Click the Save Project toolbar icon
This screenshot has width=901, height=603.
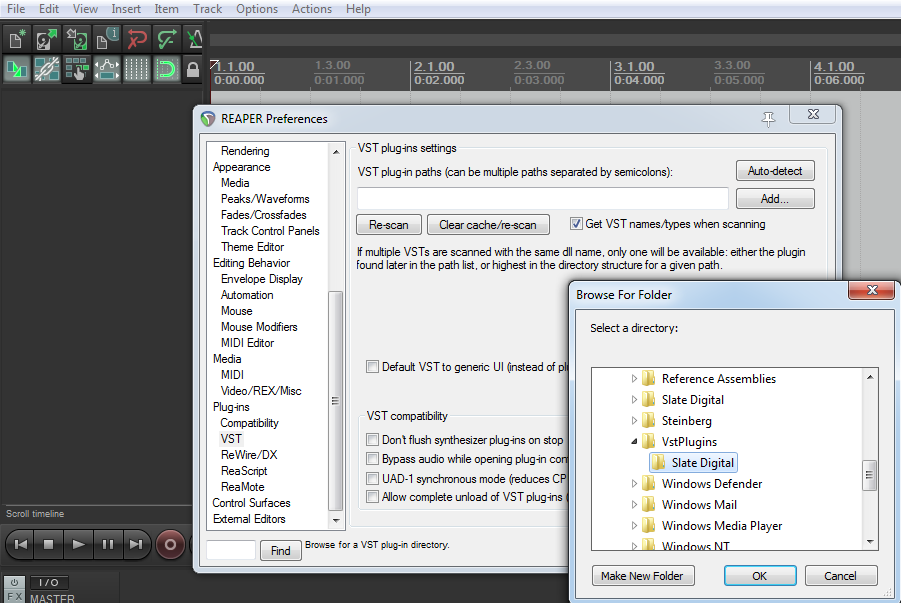click(x=76, y=40)
